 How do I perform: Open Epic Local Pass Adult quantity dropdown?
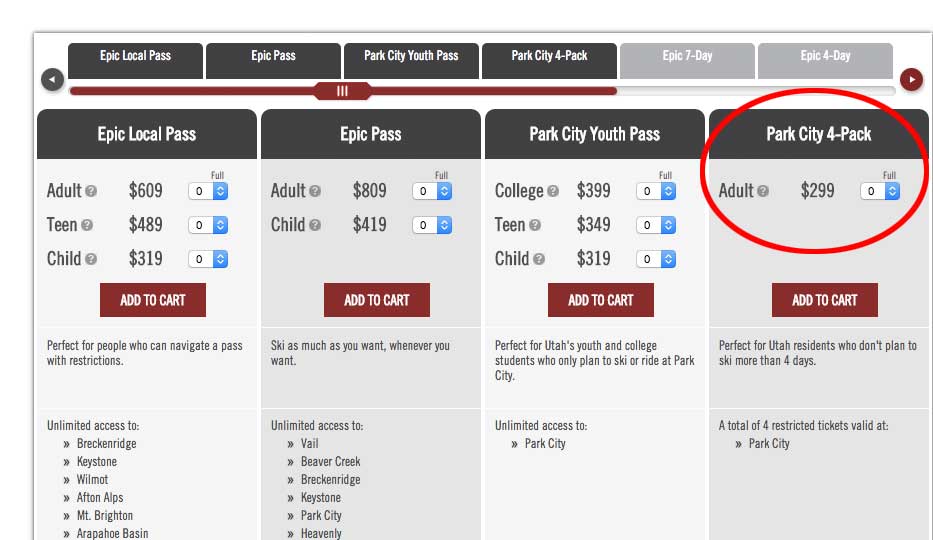click(x=208, y=191)
